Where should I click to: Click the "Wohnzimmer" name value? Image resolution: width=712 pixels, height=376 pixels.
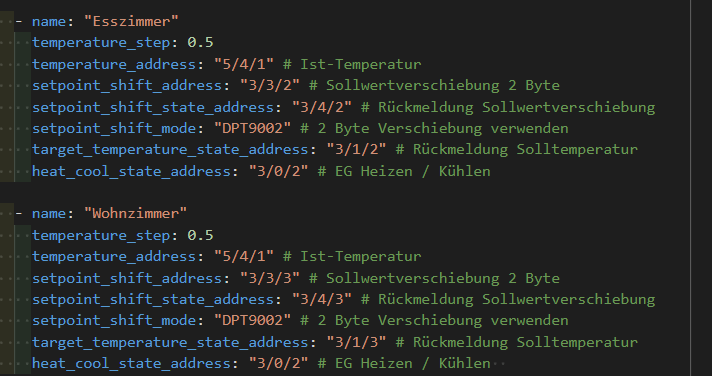(135, 213)
